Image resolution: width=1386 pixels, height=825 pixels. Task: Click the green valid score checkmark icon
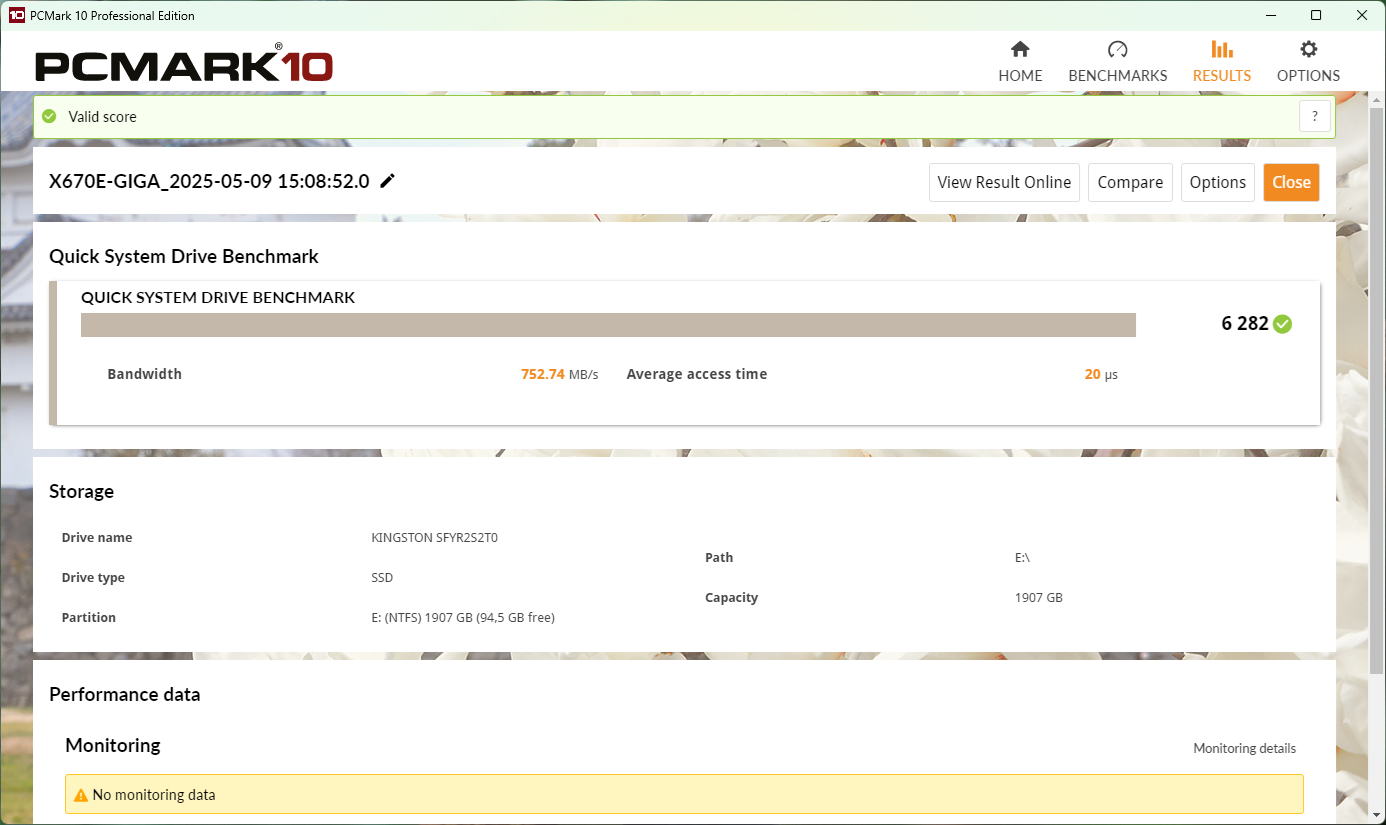coord(49,116)
